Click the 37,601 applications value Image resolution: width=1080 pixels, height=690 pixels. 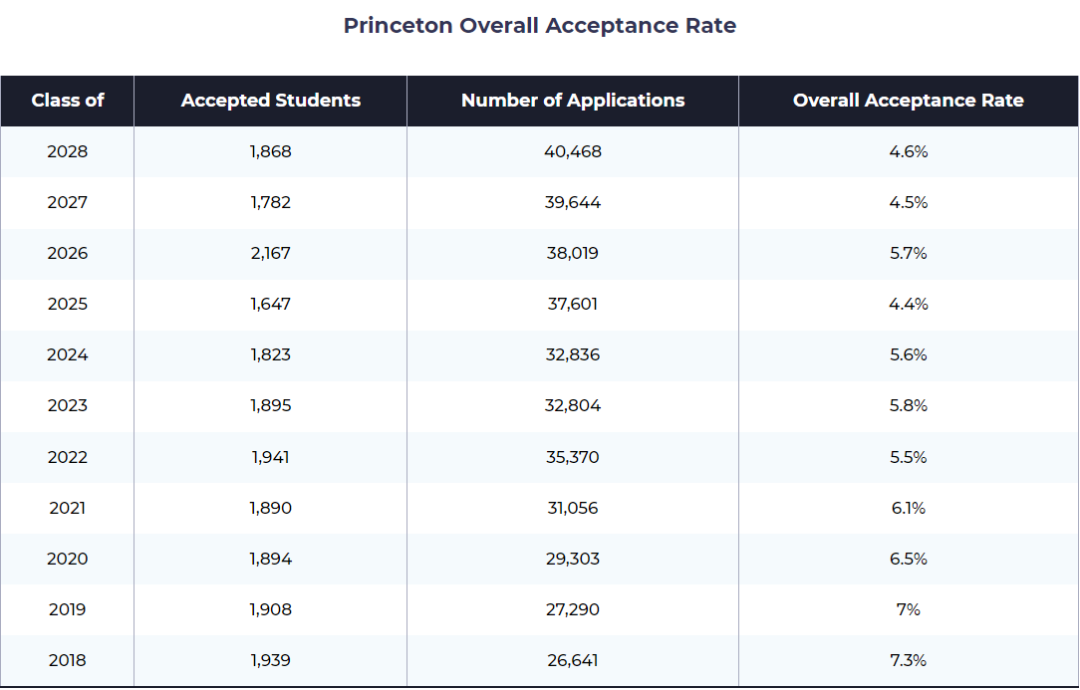click(572, 304)
